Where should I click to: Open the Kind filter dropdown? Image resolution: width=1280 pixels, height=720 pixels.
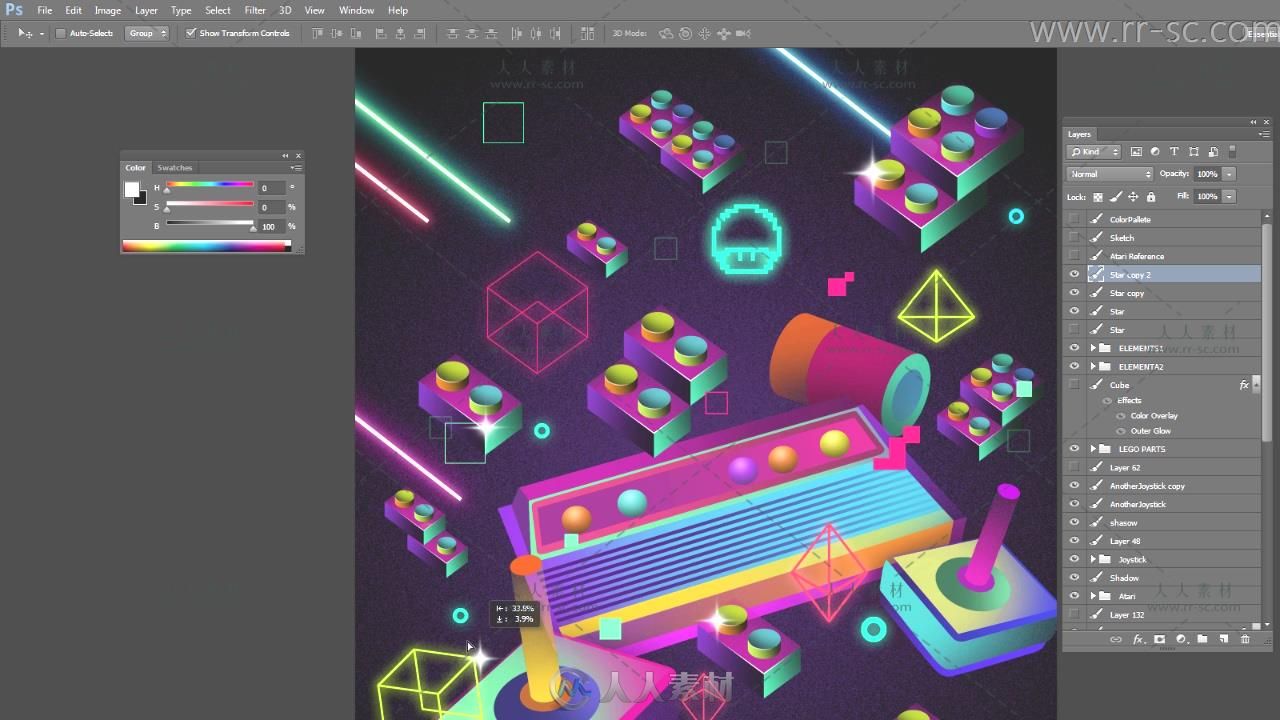coord(1096,152)
